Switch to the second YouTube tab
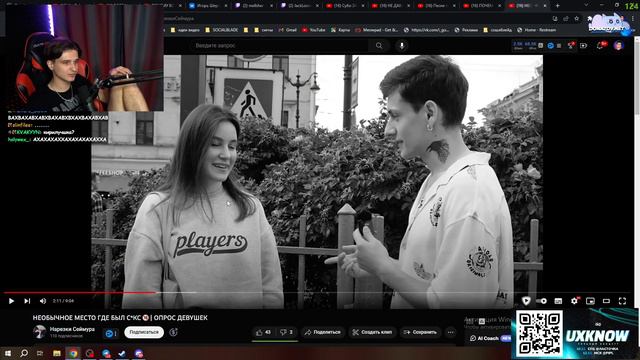Screen dimensions: 640x360 (392, 6)
